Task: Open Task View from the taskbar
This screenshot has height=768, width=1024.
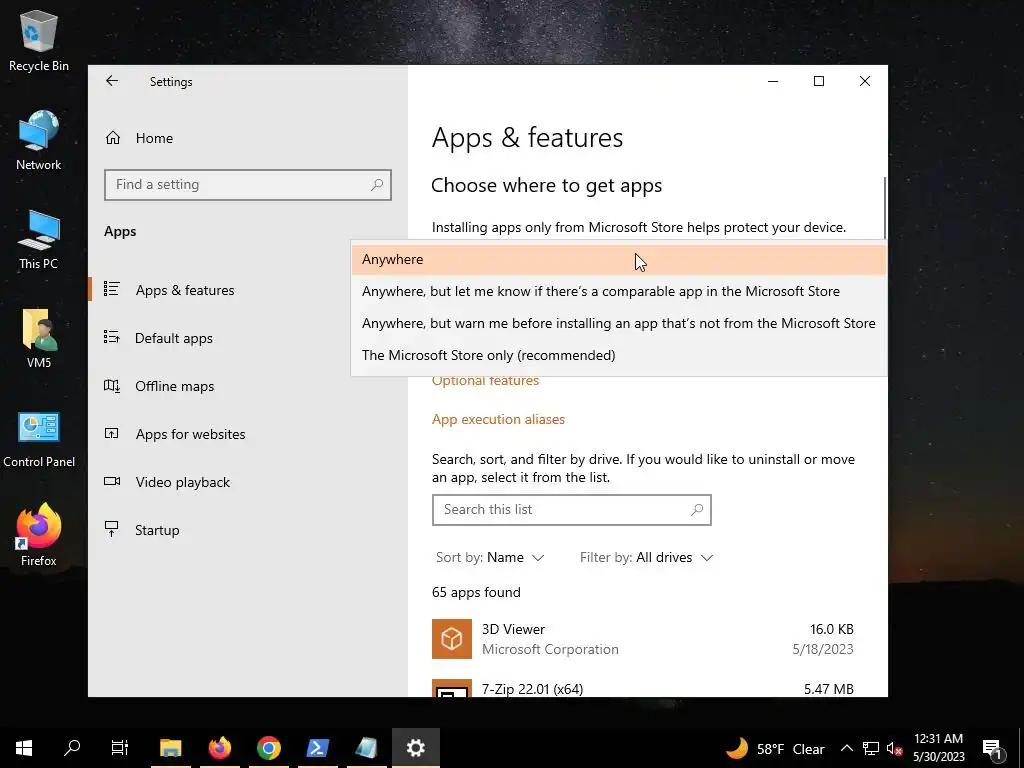Action: 120,748
